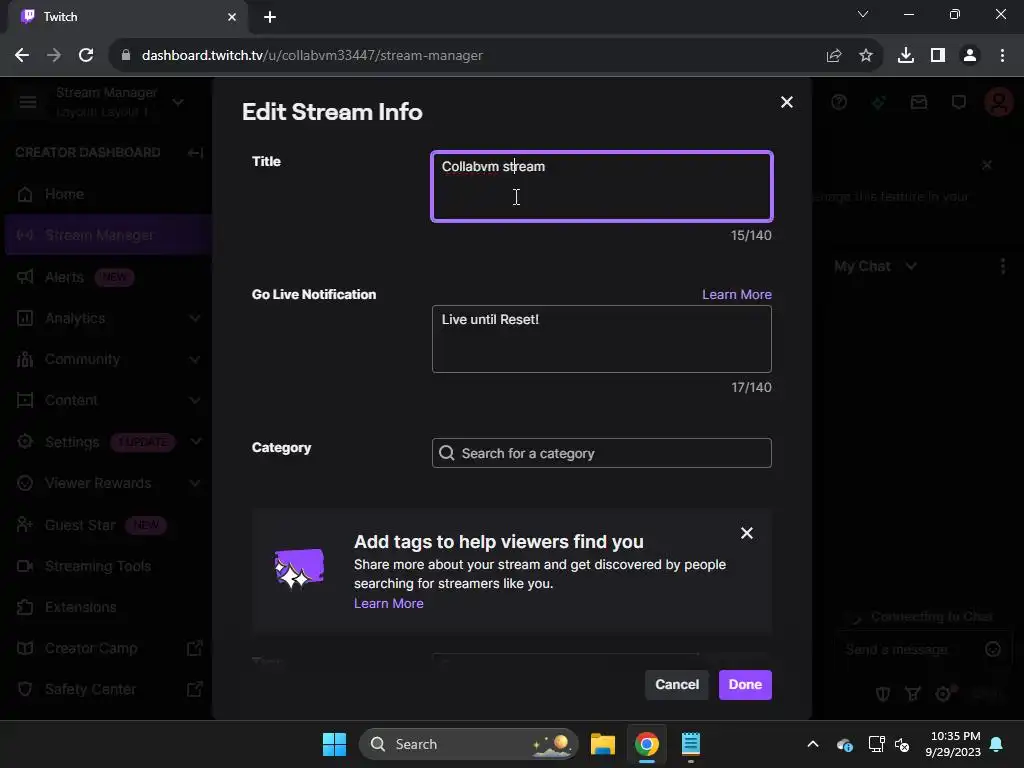
Task: Open the My Chat panel options menu
Action: coord(1002,266)
